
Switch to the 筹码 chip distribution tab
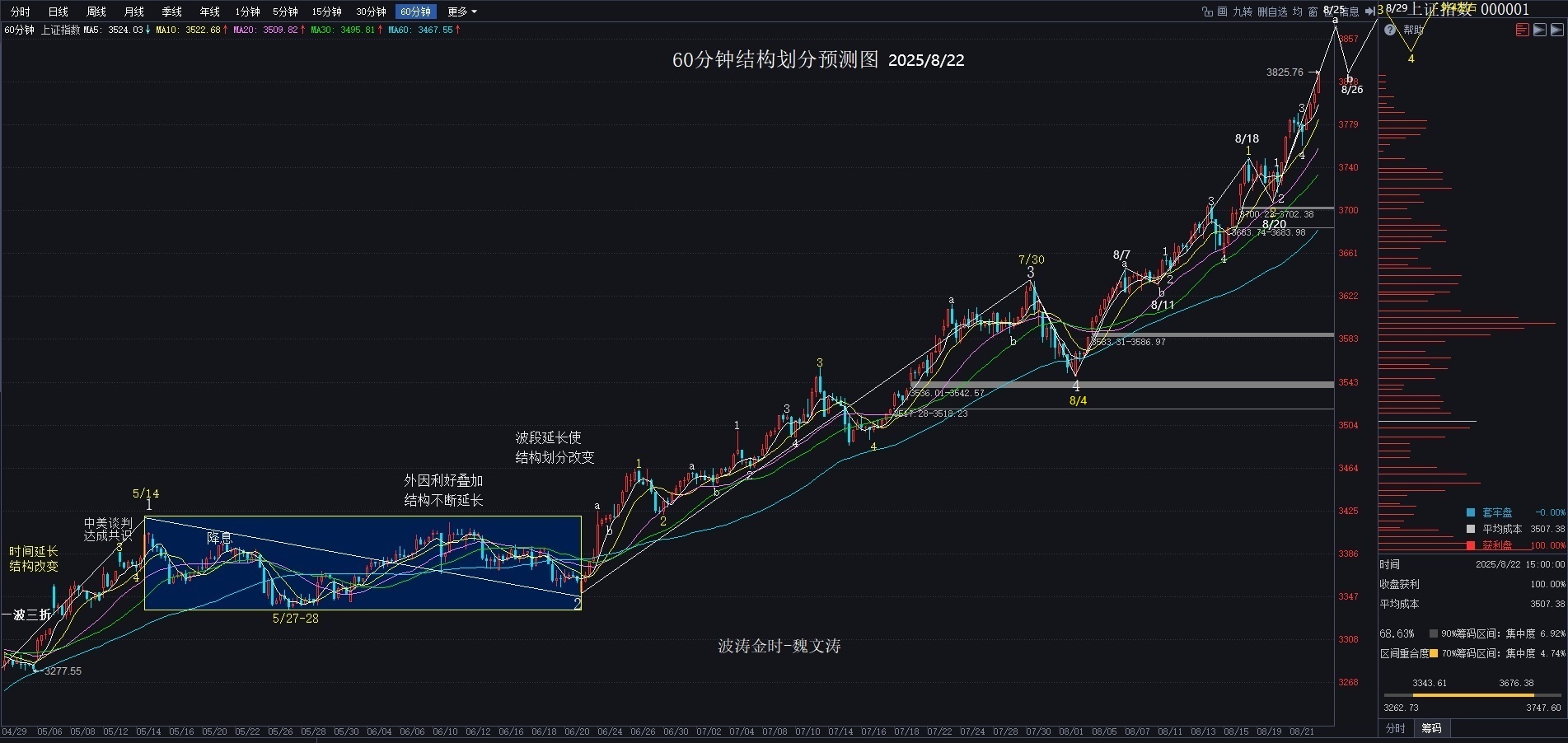click(x=1431, y=728)
